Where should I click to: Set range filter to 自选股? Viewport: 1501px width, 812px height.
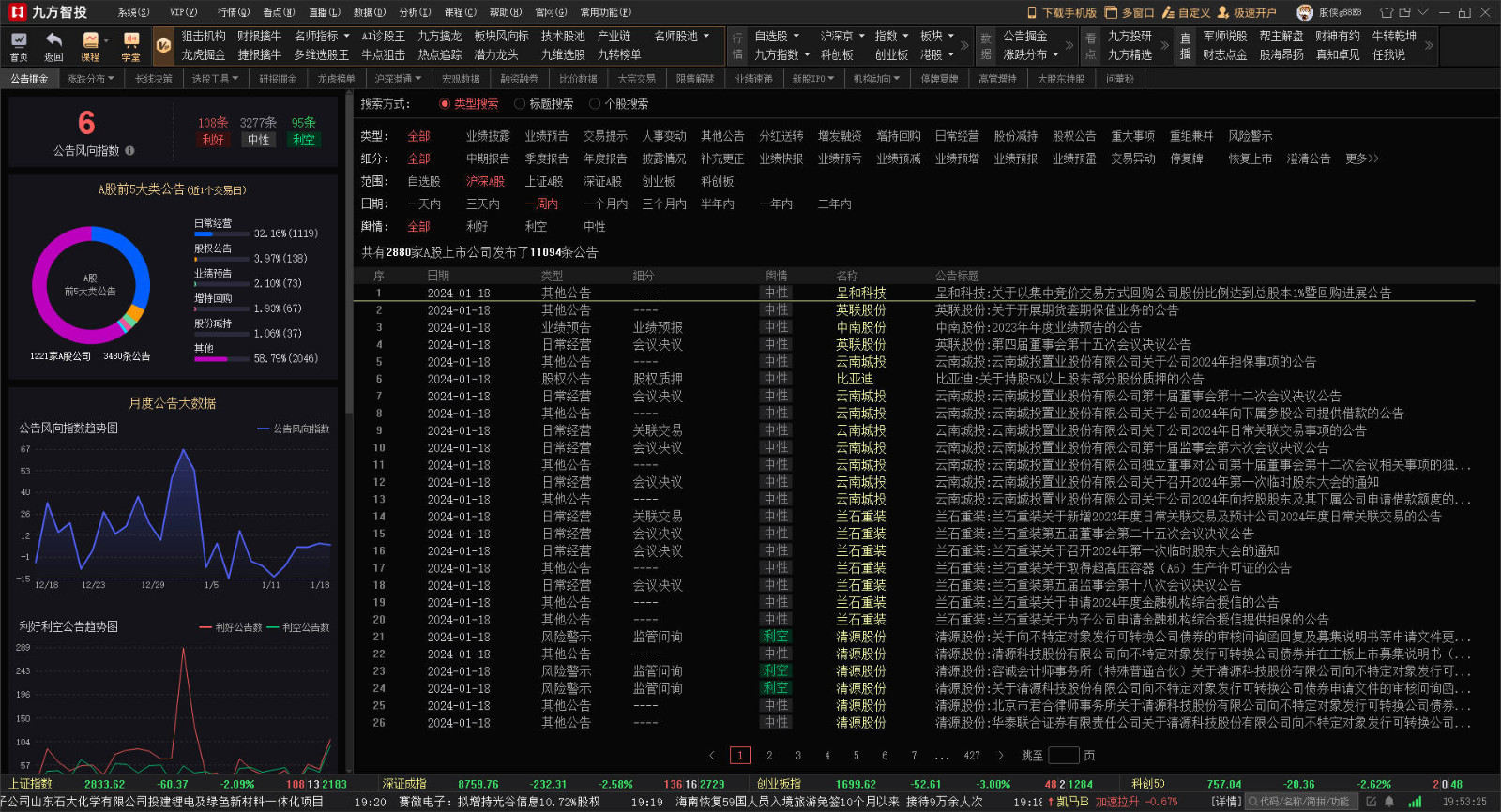point(424,181)
